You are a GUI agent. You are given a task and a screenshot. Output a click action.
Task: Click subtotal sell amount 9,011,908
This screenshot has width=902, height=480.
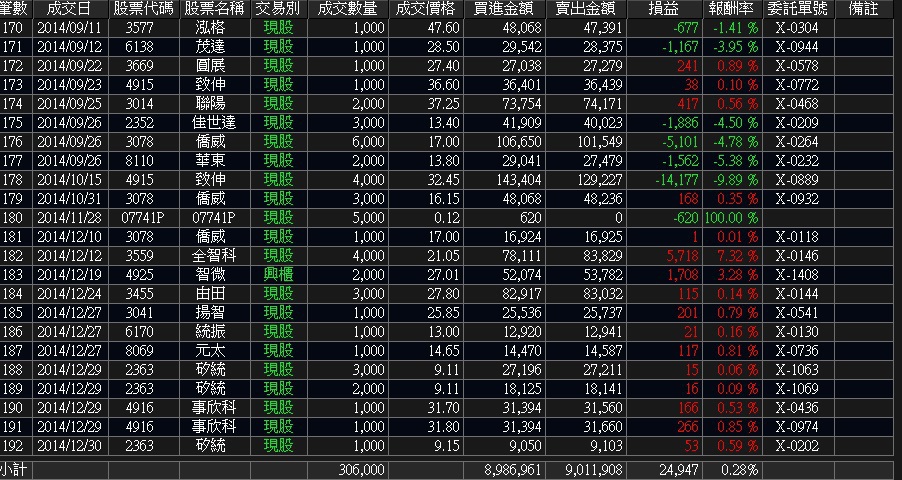pyautogui.click(x=593, y=470)
